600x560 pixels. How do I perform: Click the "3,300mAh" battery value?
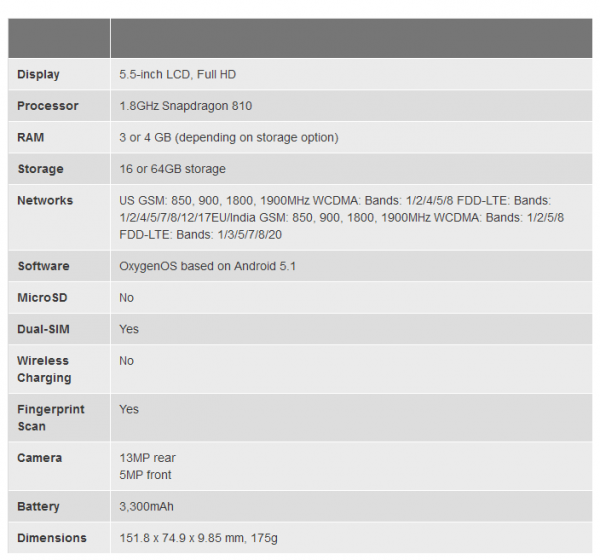(148, 507)
